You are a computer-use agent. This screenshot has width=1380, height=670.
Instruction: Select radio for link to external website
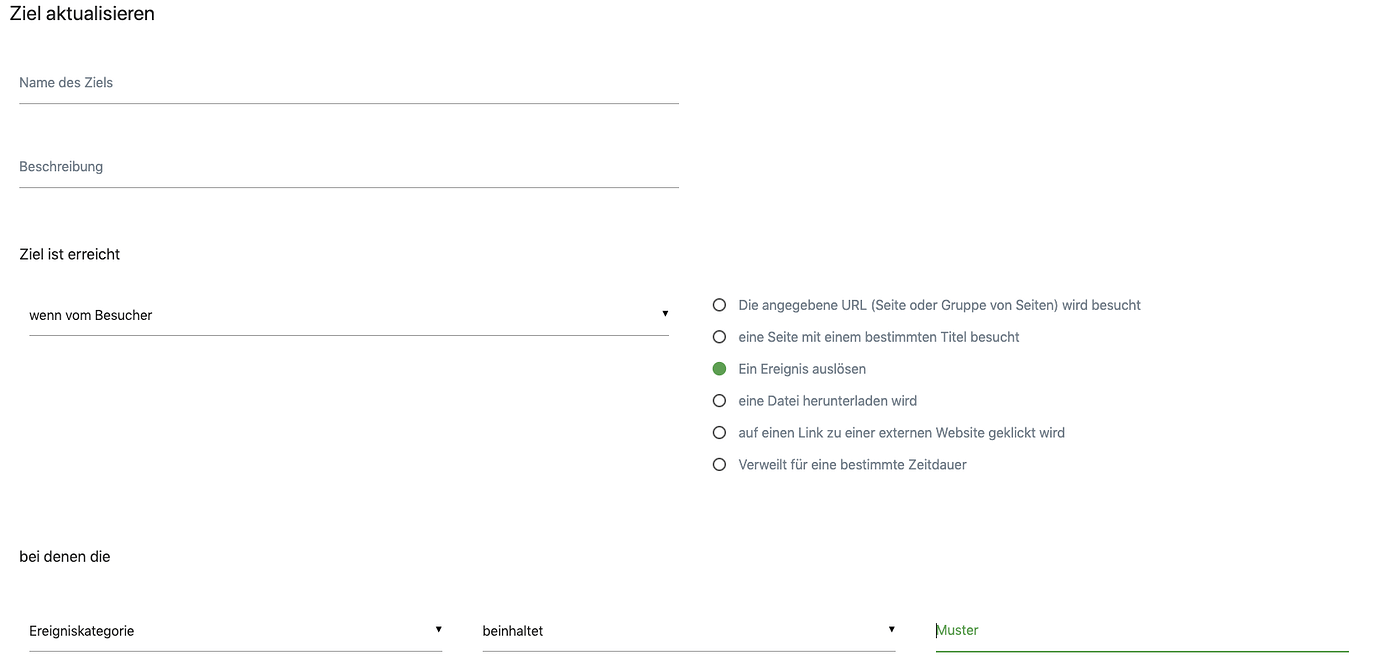719,433
